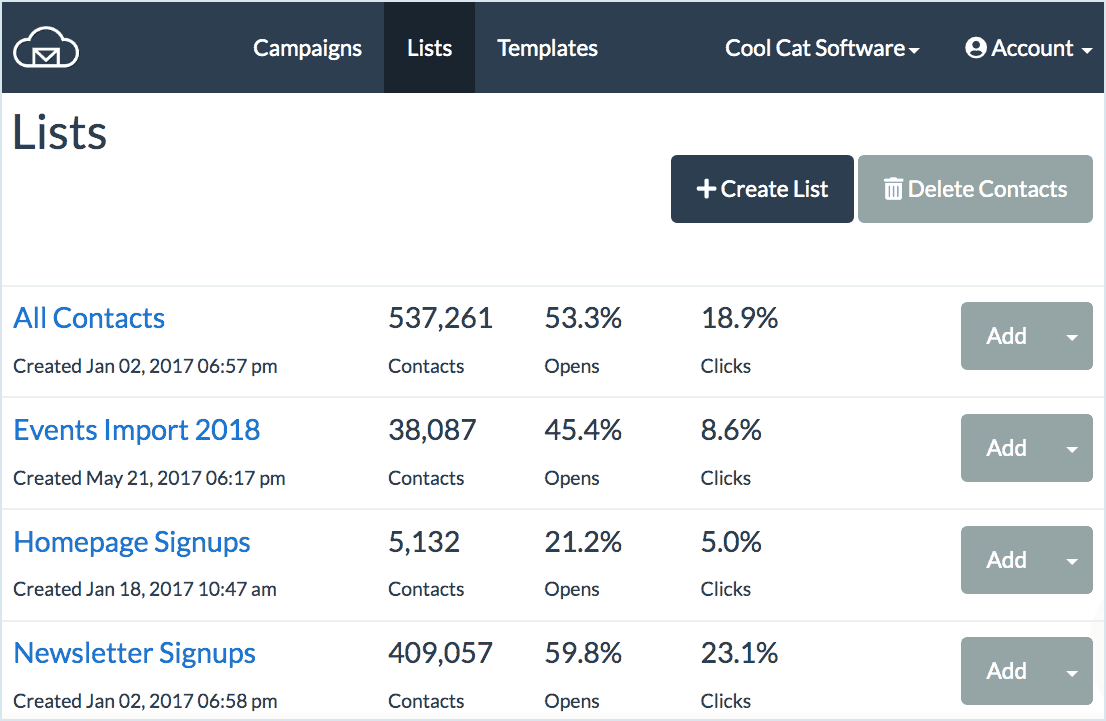Click the Account user avatar icon
Screen dimensions: 1106x721
(x=976, y=48)
